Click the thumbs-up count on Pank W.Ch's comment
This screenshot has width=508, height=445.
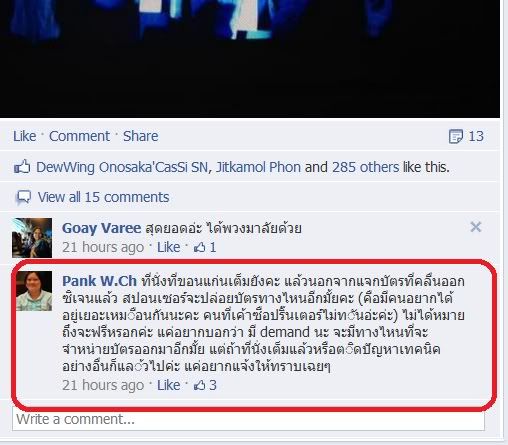coord(205,385)
